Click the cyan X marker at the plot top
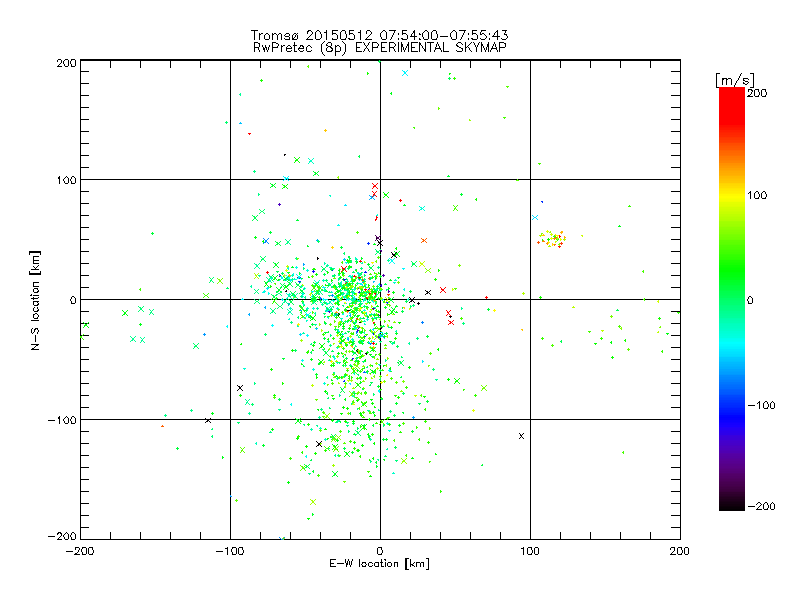The height and width of the screenshot is (600, 800). point(405,73)
